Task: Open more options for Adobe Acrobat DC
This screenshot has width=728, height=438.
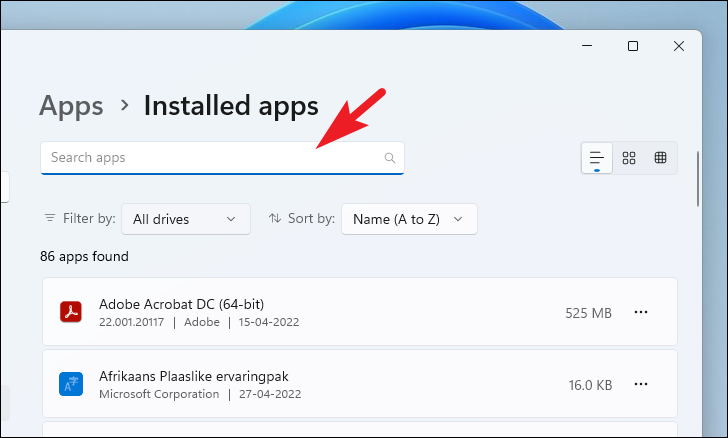Action: point(641,312)
